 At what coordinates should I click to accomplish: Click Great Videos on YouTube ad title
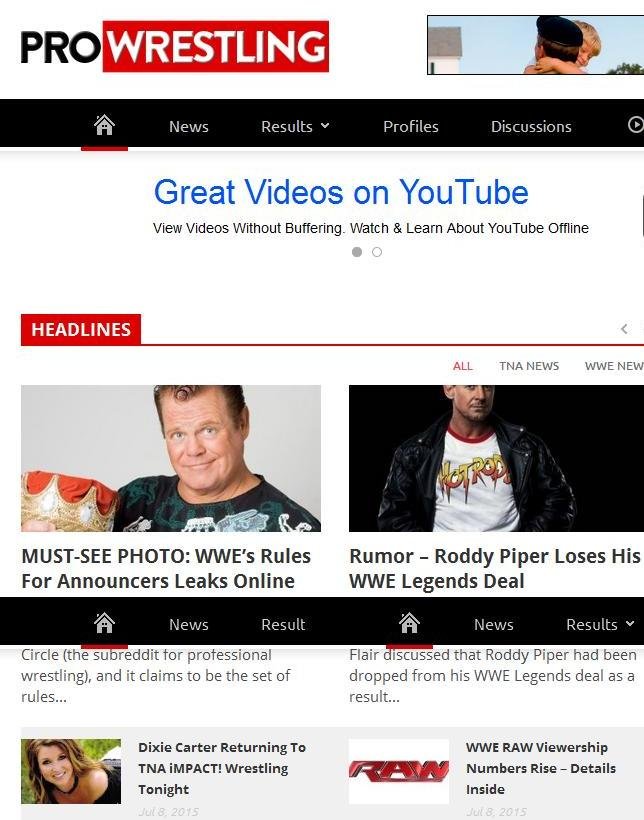coord(341,192)
